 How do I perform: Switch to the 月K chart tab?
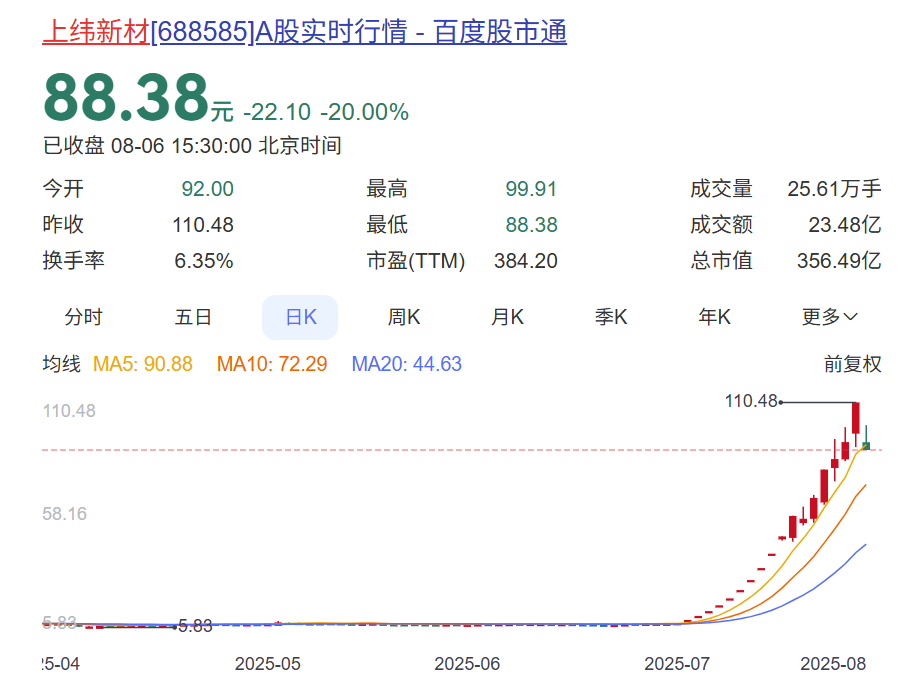tap(507, 317)
